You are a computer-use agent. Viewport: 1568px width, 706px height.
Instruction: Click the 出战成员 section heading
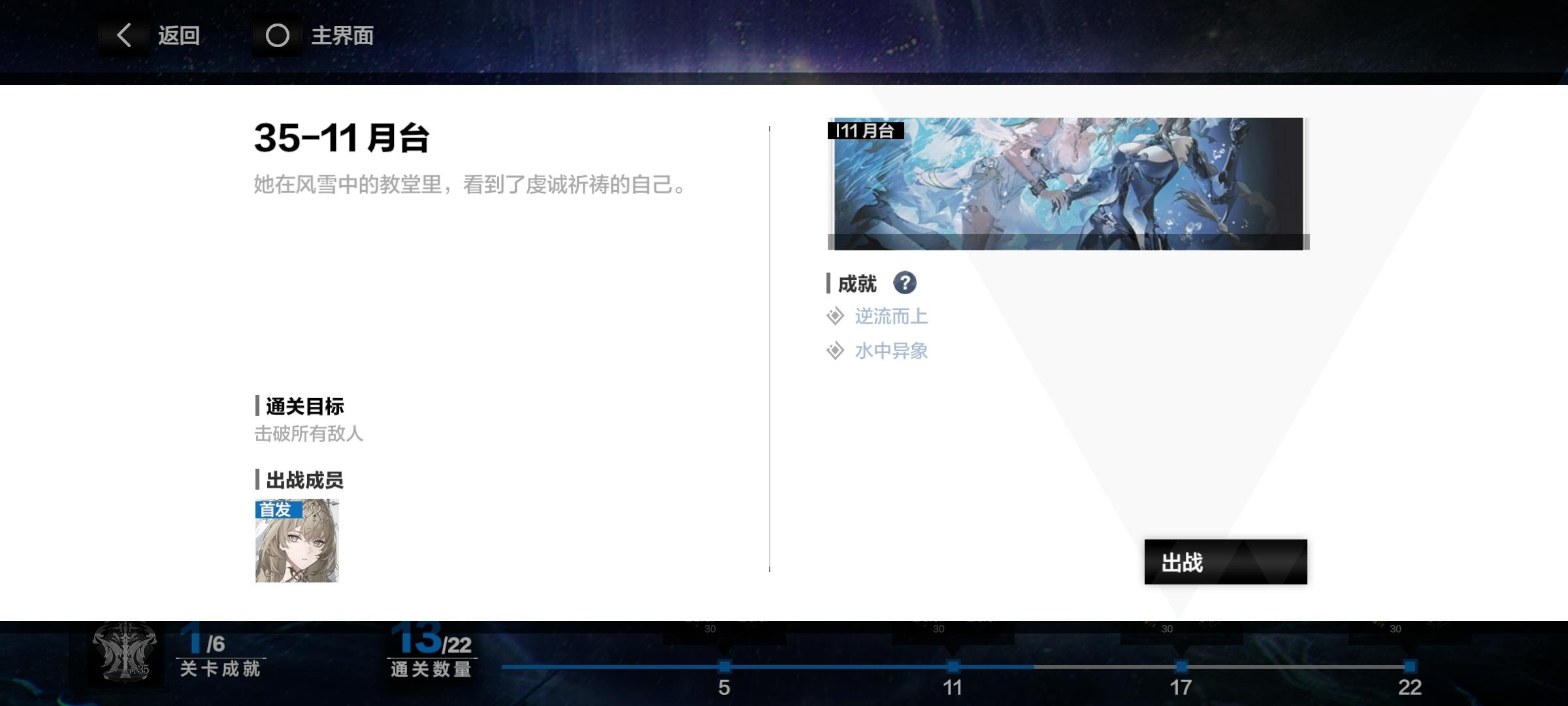304,480
